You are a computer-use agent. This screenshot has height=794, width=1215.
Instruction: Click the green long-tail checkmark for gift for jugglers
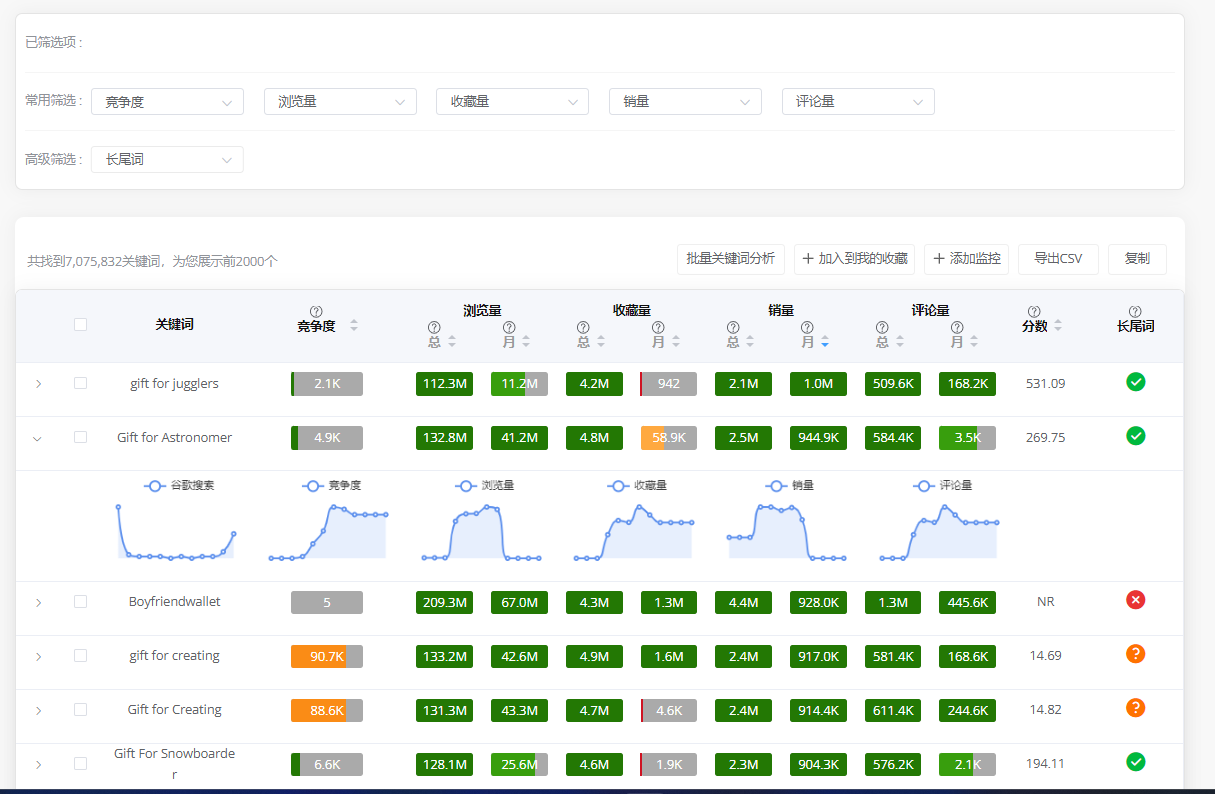1135,382
